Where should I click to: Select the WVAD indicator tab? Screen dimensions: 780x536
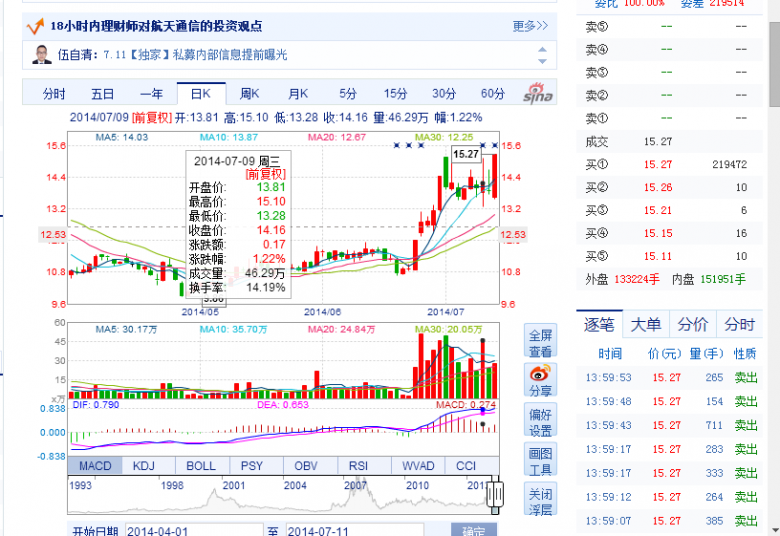[x=418, y=466]
